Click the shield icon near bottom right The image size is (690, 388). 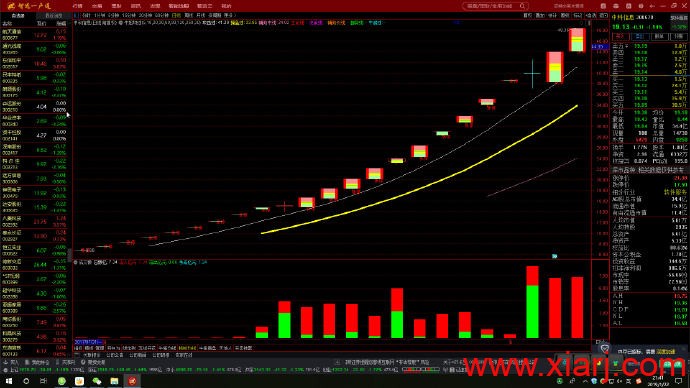coord(605,349)
